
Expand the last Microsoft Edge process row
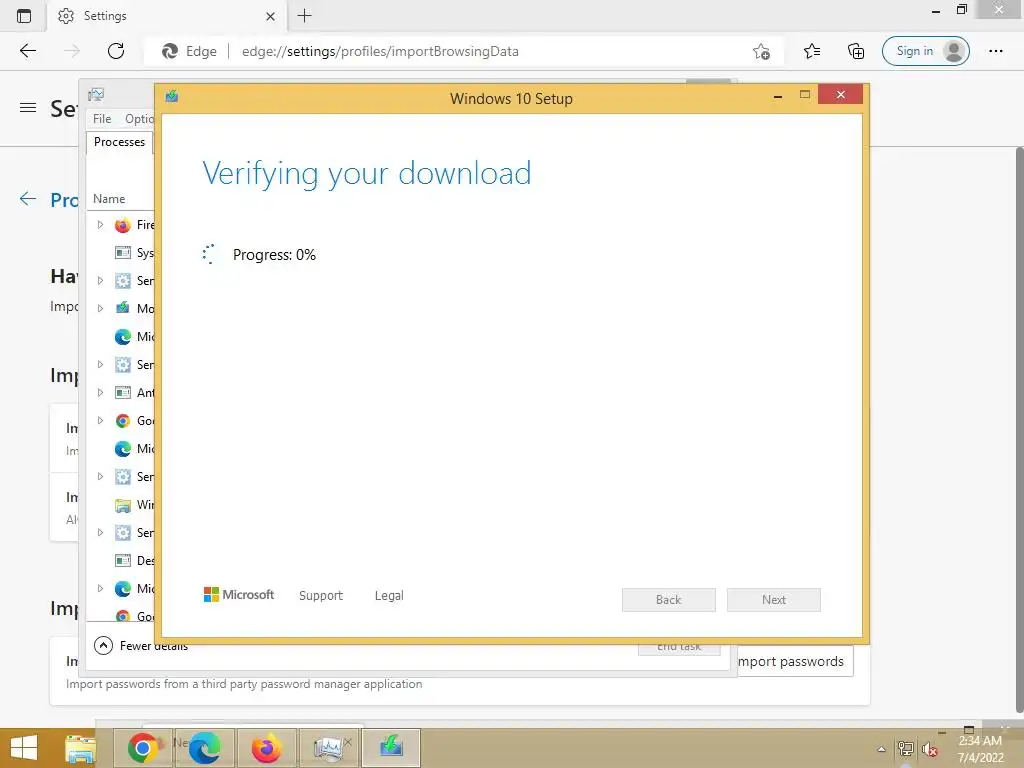click(101, 588)
